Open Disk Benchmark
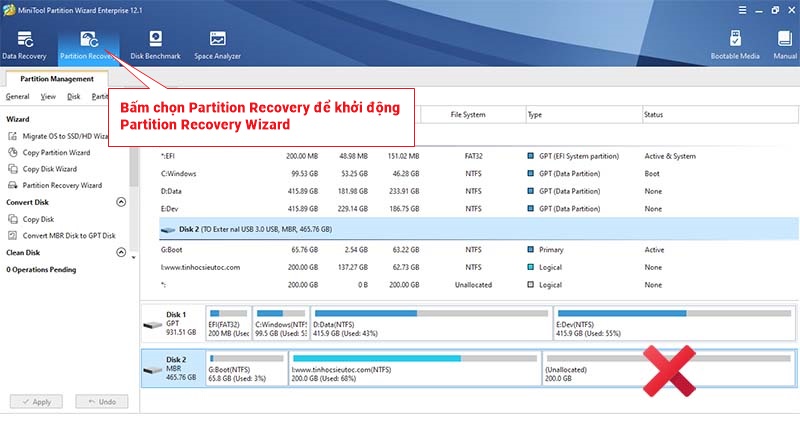Image resolution: width=800 pixels, height=426 pixels. [155, 45]
